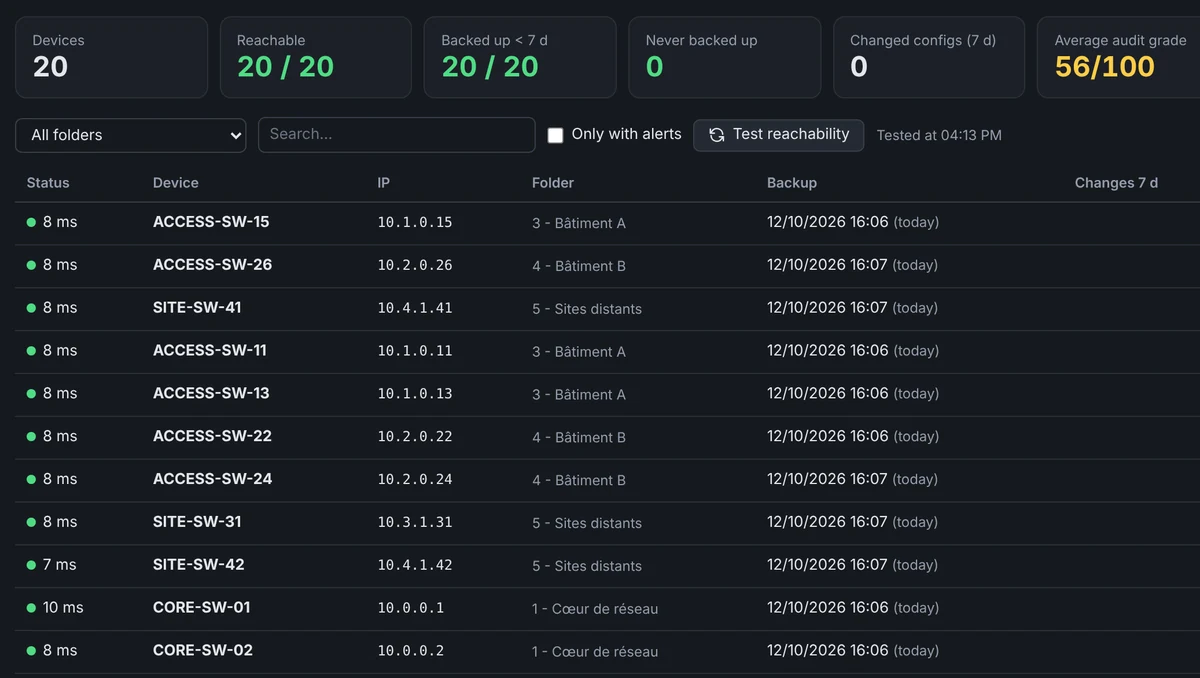The width and height of the screenshot is (1200, 678).
Task: Open the Changed configs (7 d) card
Action: pos(929,57)
